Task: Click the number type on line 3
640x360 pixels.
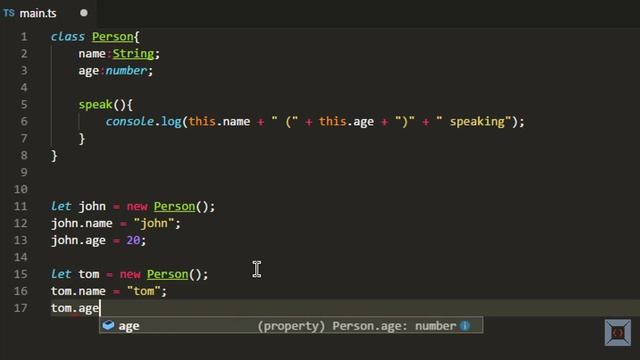Action: coord(126,71)
